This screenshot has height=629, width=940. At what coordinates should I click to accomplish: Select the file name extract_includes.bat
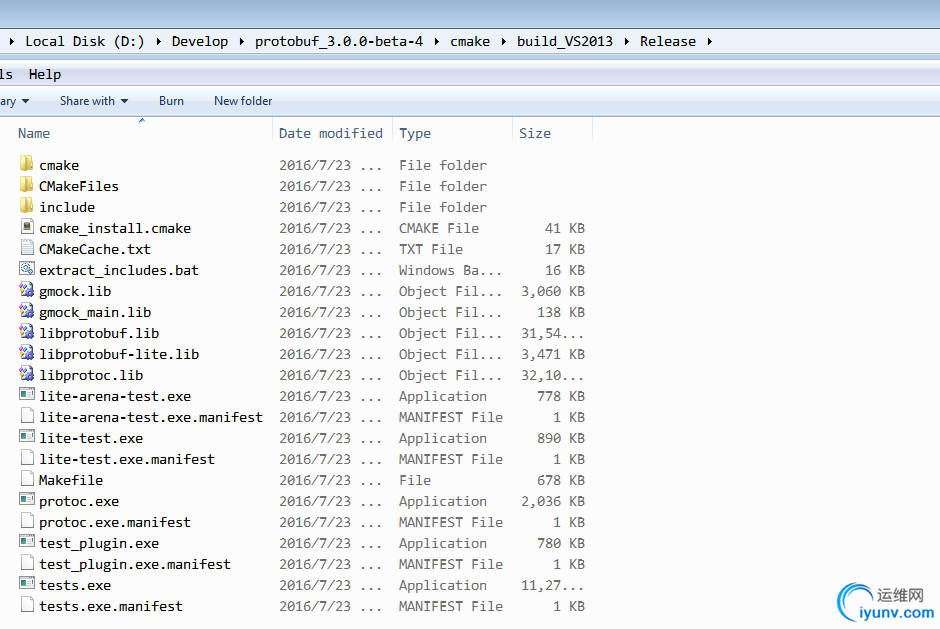(x=119, y=270)
